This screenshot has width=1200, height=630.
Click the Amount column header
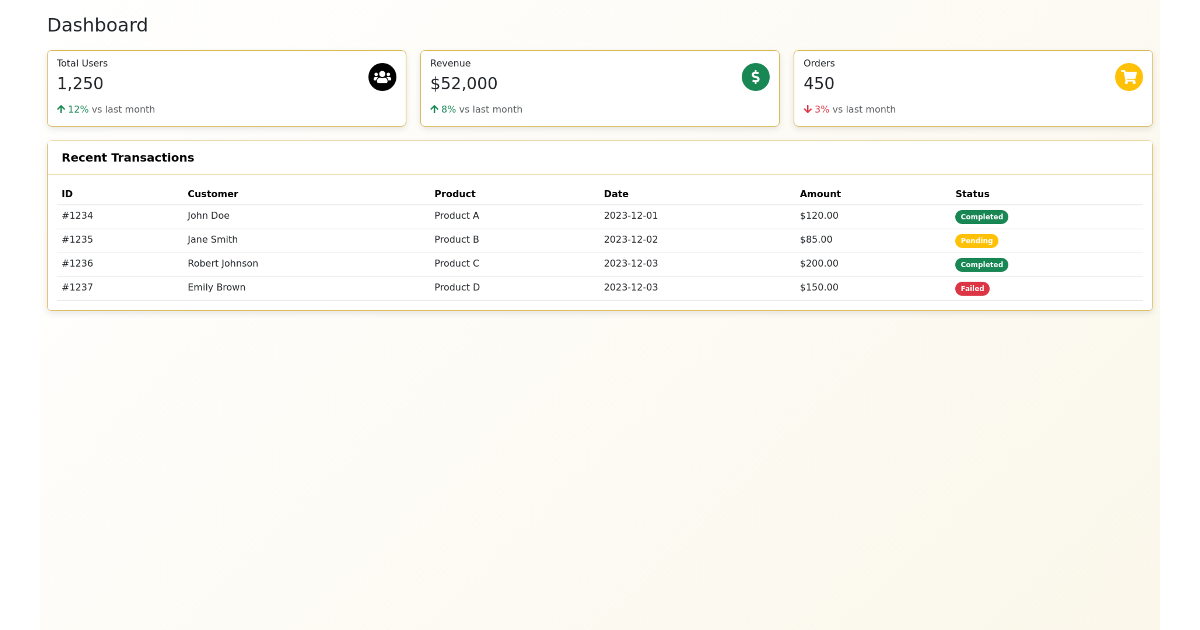(x=820, y=193)
